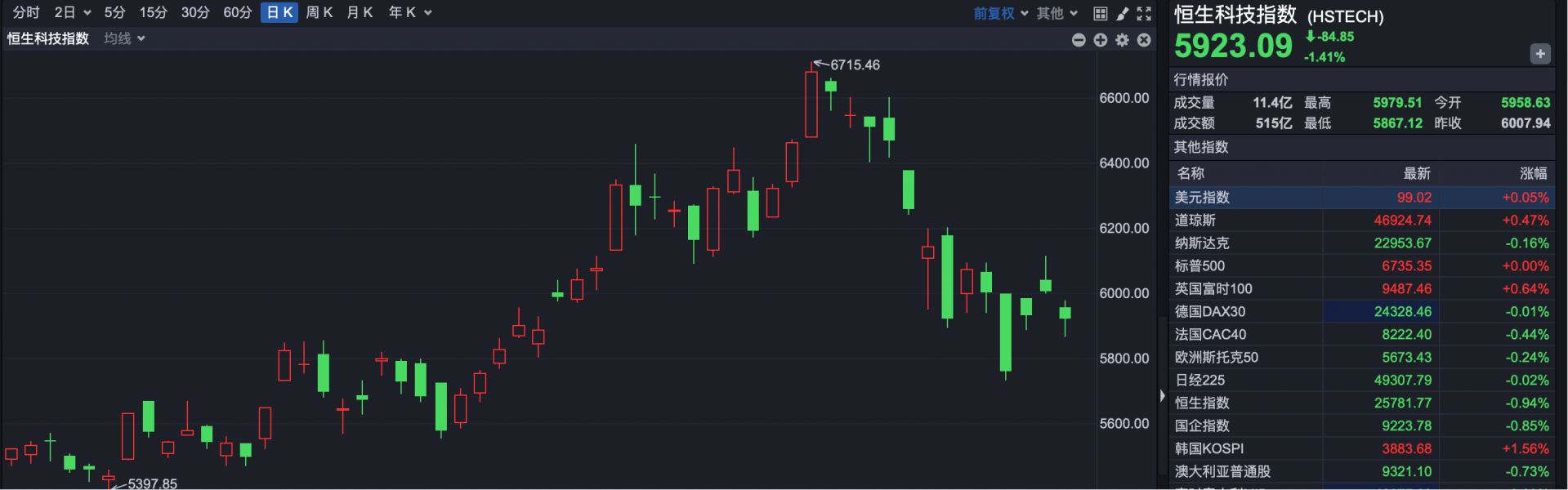
Task: Sort index list by 涨幅 column
Action: coord(1533,173)
